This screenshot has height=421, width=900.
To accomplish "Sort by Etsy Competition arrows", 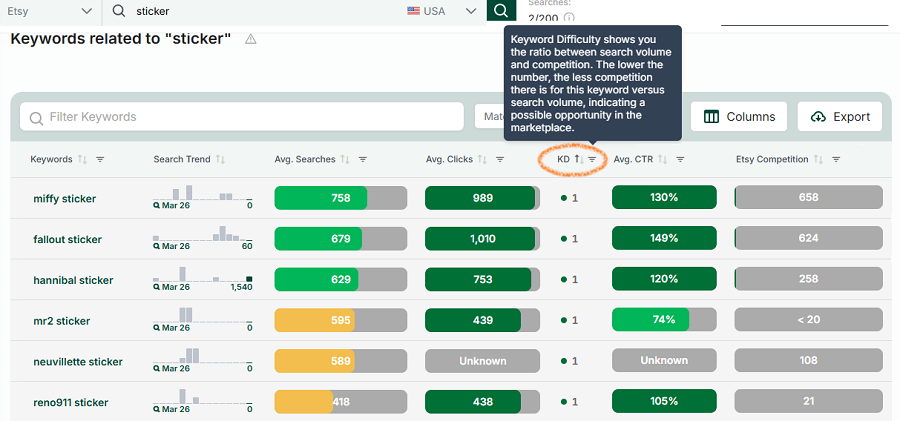I will (818, 159).
